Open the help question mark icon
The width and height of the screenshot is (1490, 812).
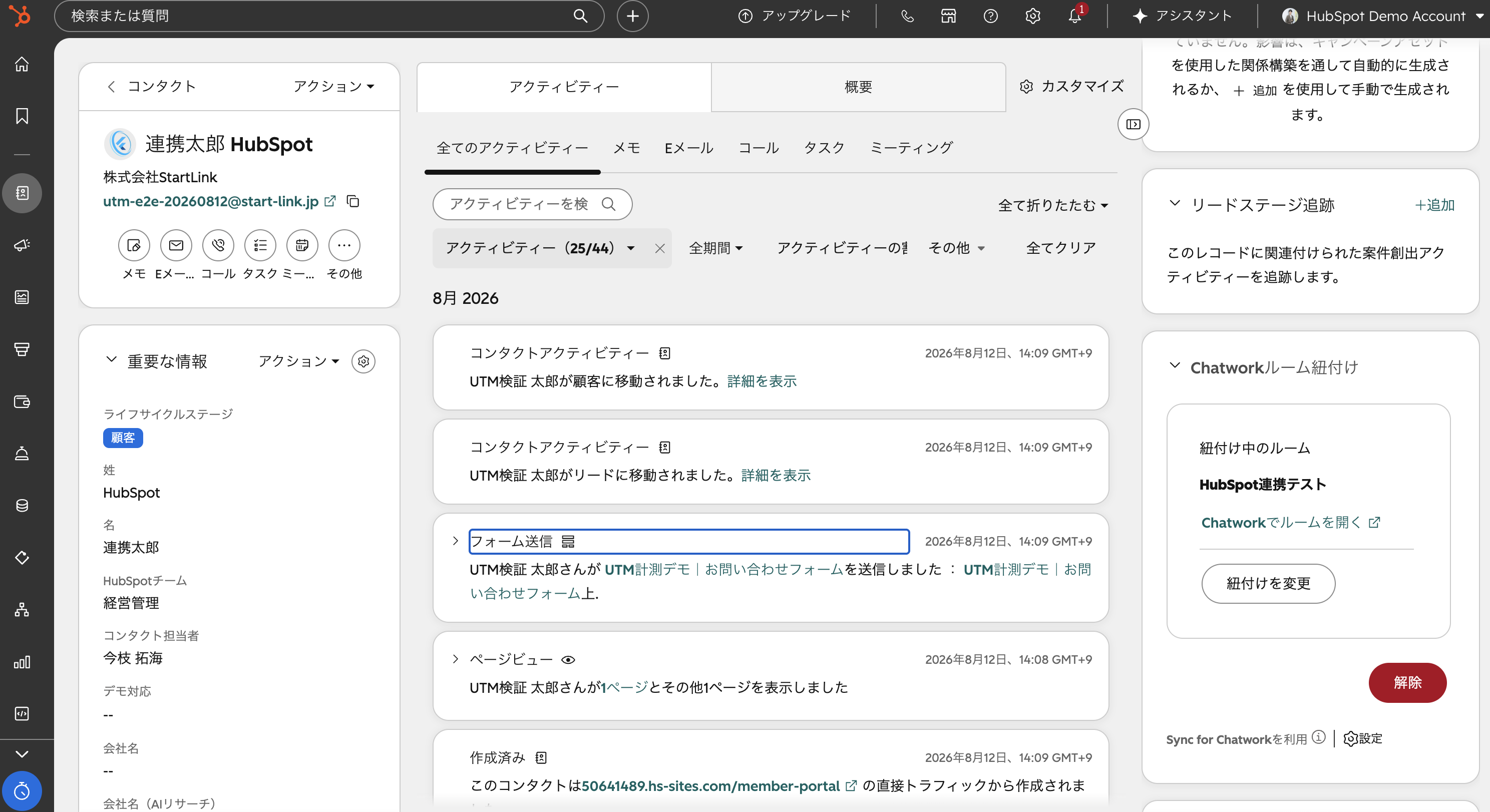990,16
